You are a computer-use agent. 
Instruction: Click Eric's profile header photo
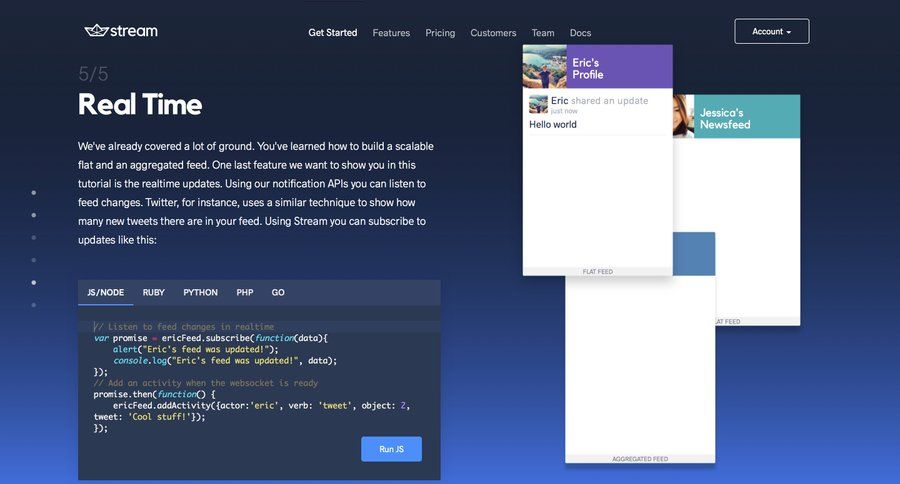tap(544, 67)
